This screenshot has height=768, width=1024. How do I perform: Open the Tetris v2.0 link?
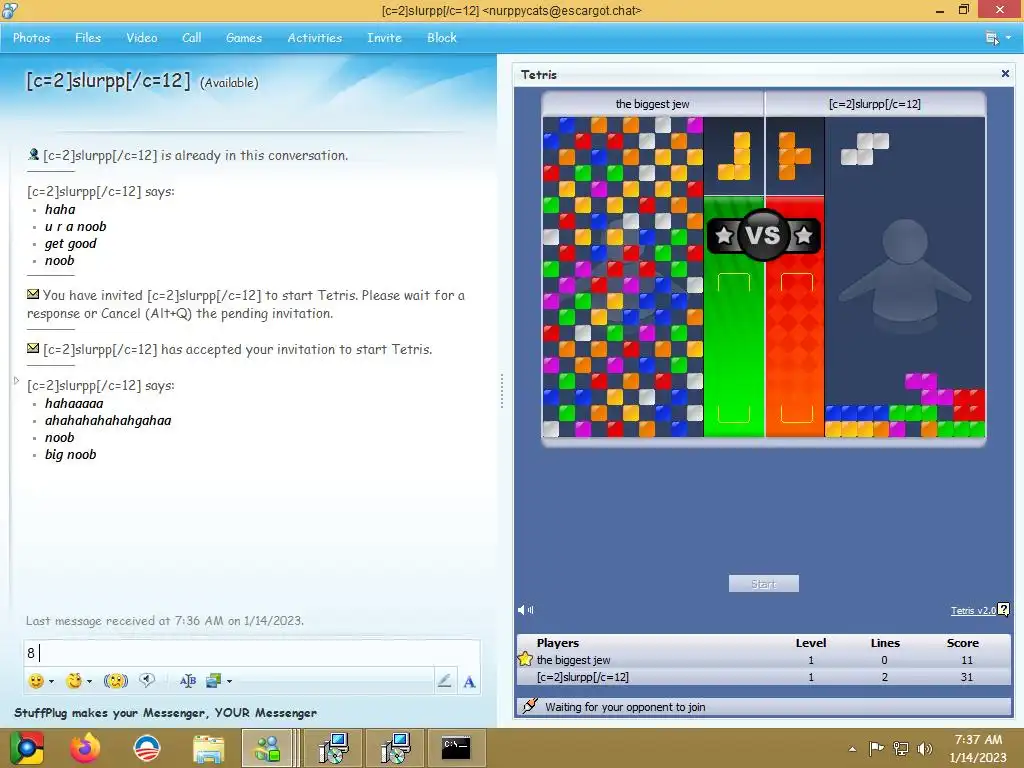[973, 611]
